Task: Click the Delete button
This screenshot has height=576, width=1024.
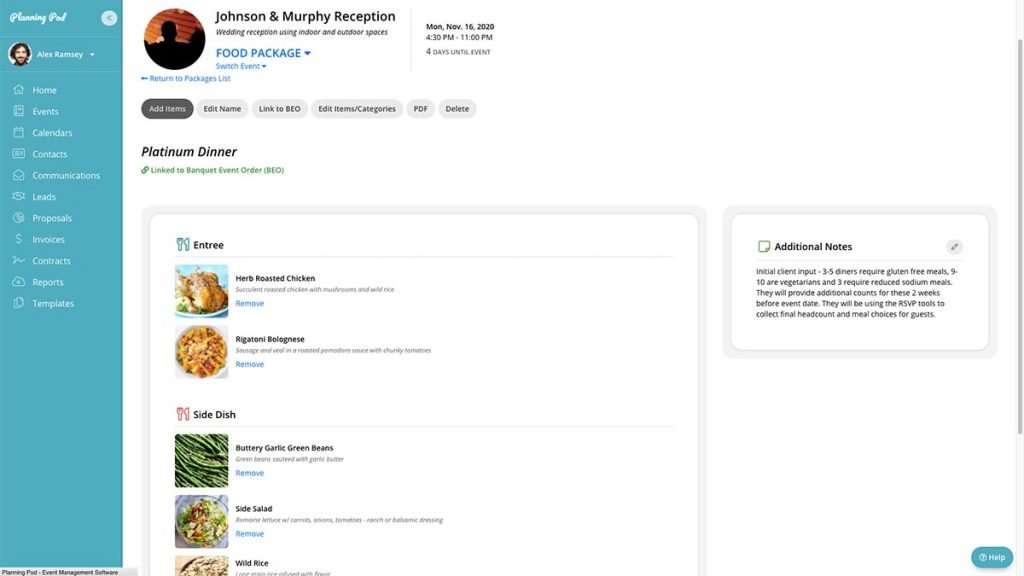Action: pyautogui.click(x=457, y=108)
